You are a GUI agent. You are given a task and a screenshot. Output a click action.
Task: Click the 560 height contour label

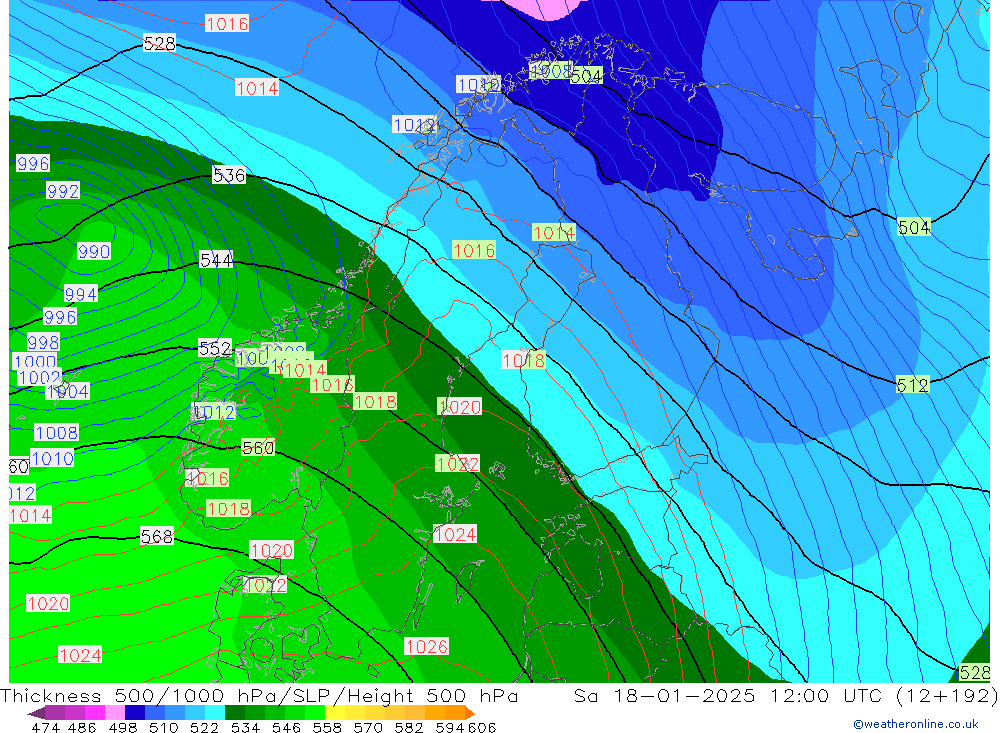258,448
